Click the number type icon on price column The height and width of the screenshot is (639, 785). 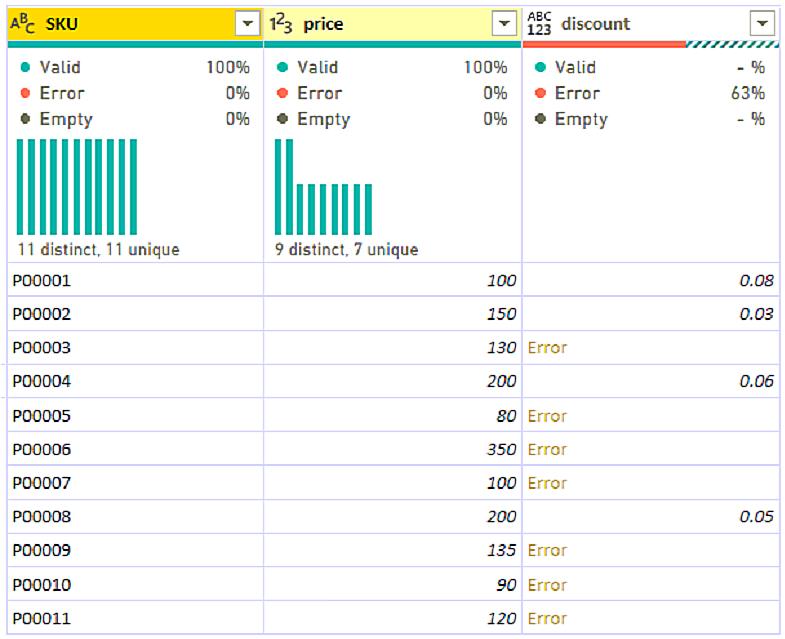click(284, 24)
